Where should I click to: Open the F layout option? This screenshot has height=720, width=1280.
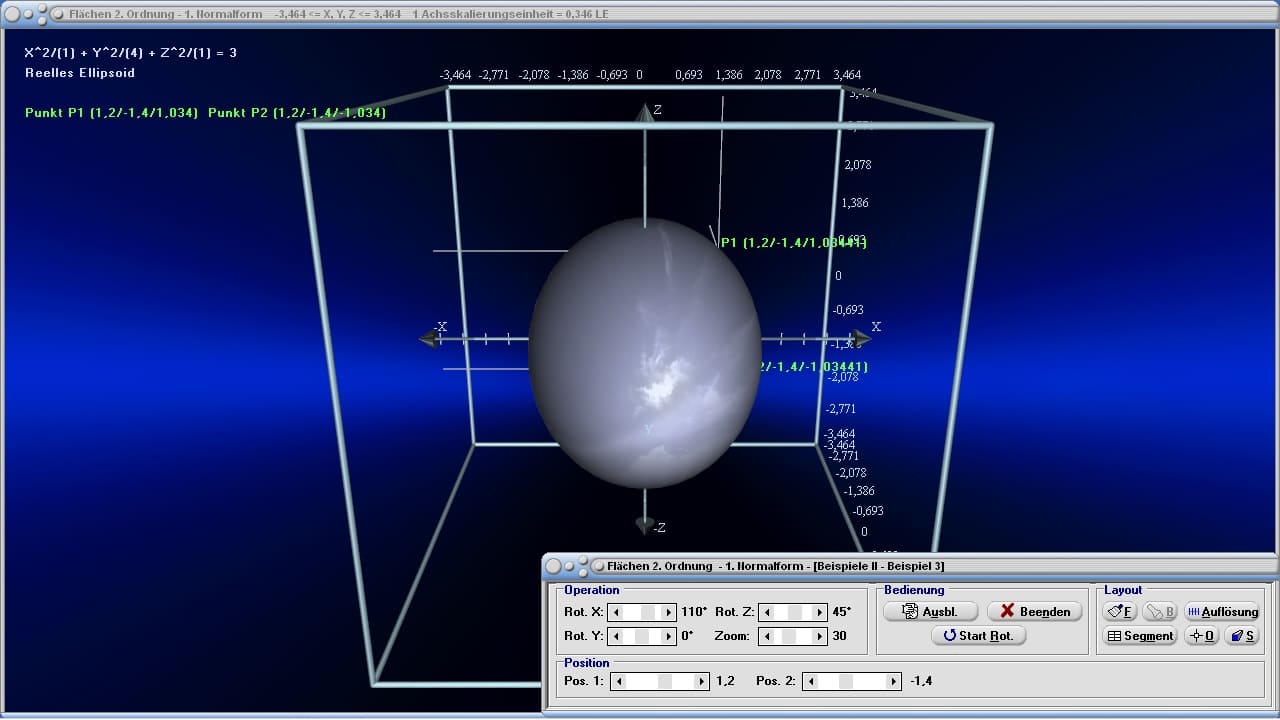(x=1119, y=611)
